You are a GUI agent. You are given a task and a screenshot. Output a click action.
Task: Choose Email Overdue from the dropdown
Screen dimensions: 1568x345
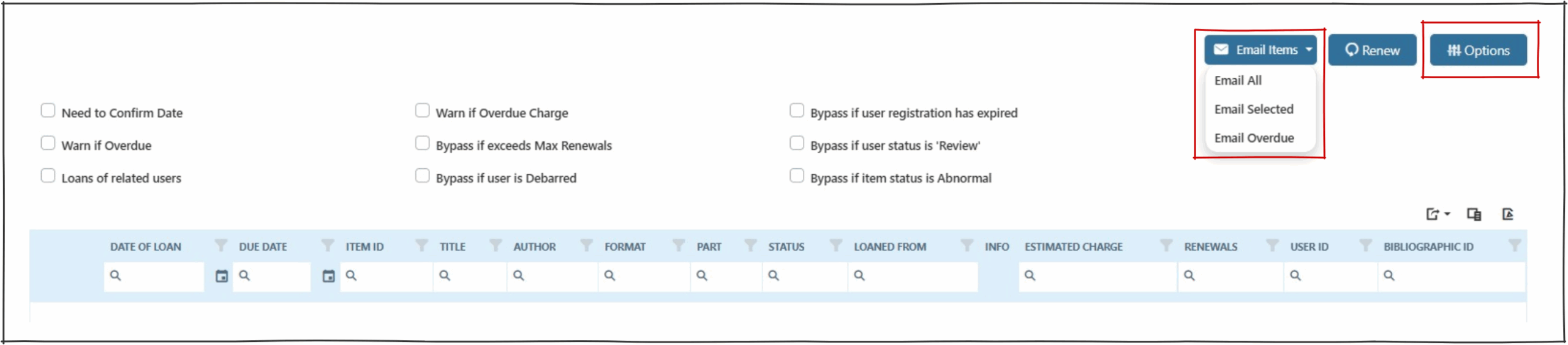click(x=1254, y=138)
